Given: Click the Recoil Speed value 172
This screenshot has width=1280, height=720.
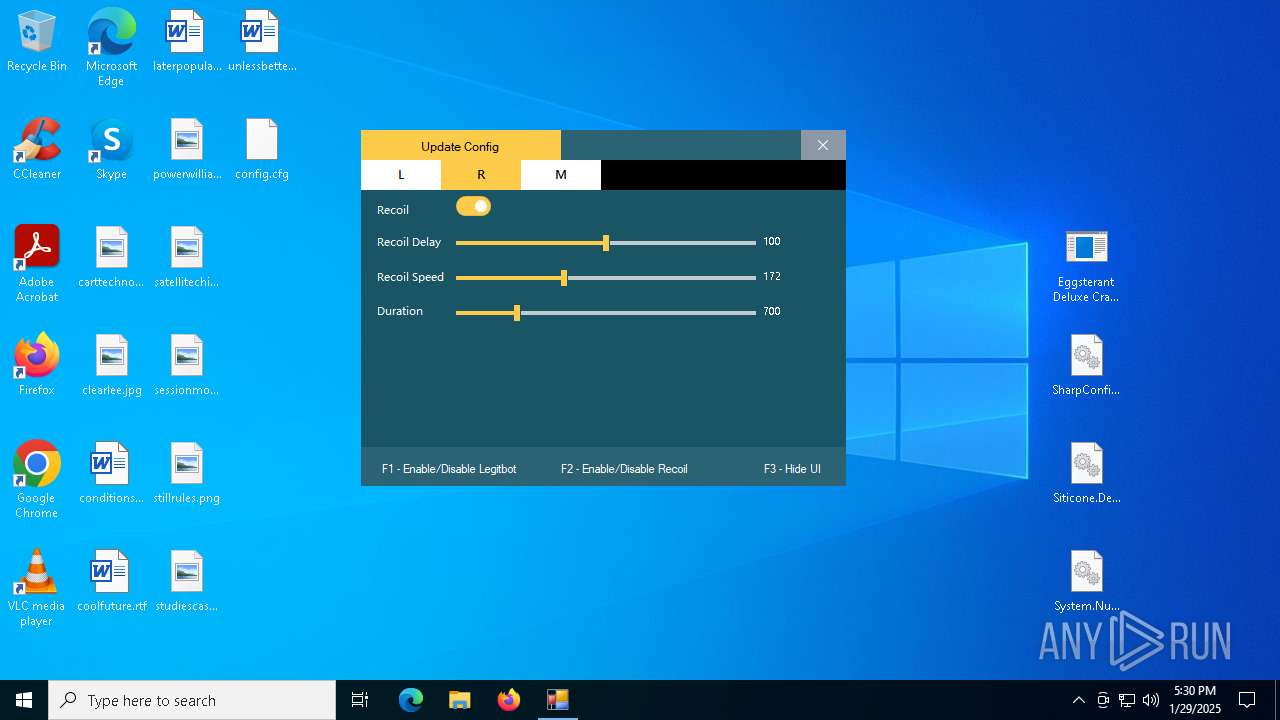Looking at the screenshot, I should (772, 277).
